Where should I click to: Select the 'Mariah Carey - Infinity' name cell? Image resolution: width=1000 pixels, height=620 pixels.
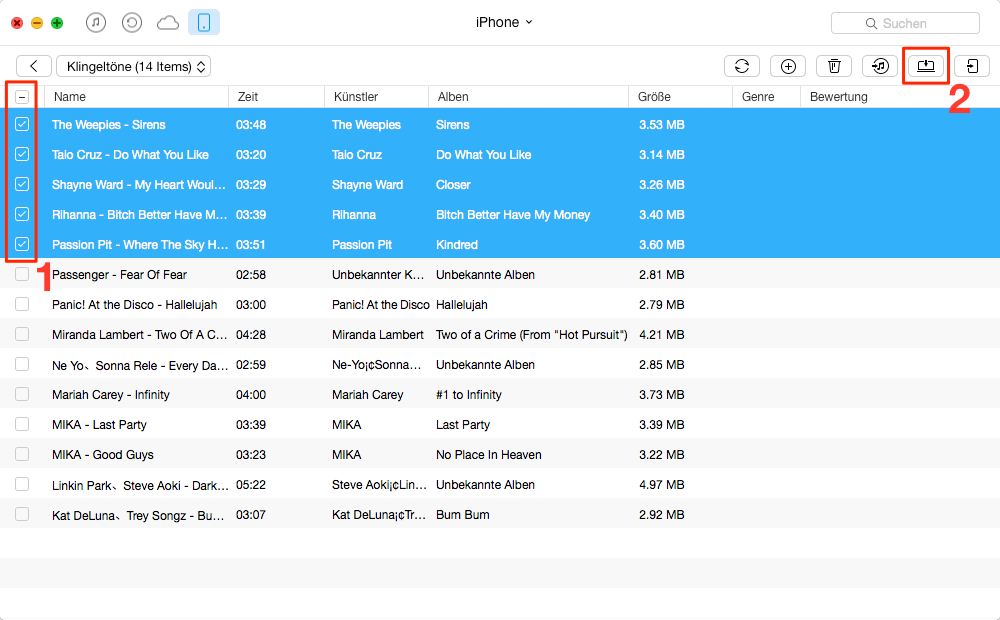coord(111,395)
